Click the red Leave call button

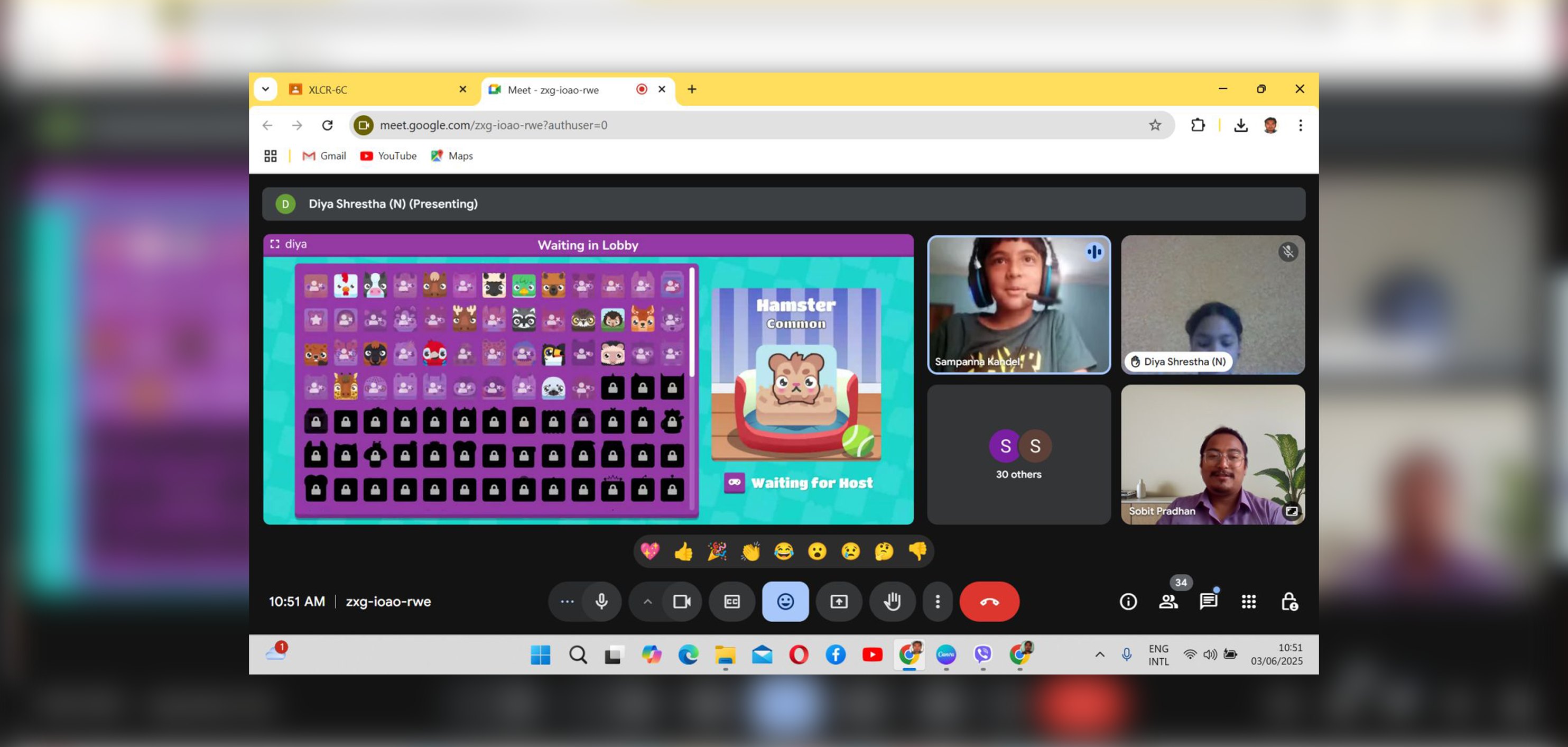[x=989, y=602]
